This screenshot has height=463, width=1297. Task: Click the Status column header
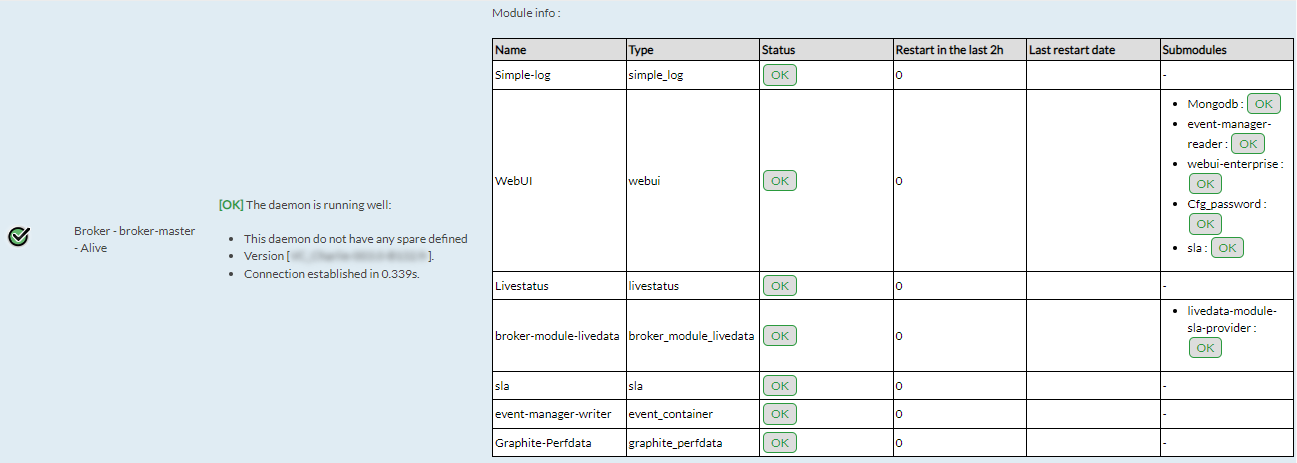point(779,50)
